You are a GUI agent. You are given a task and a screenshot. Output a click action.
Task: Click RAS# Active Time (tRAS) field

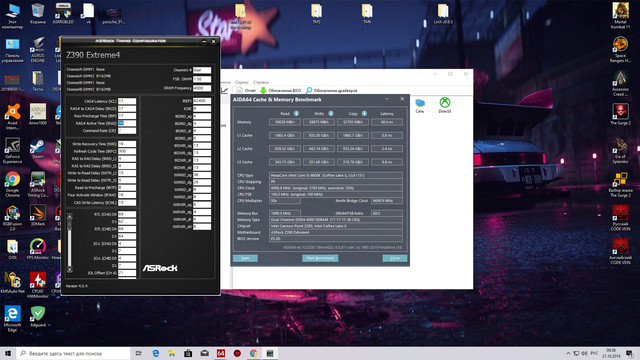(127, 123)
